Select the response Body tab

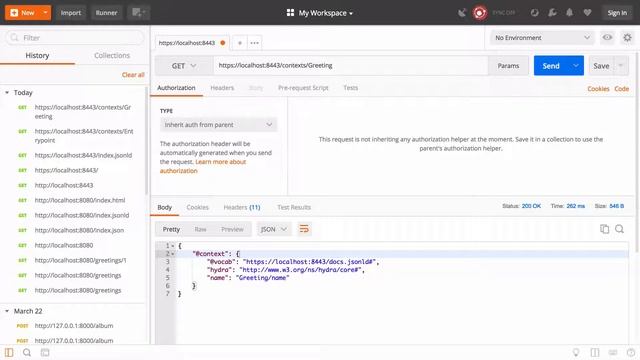coord(164,207)
